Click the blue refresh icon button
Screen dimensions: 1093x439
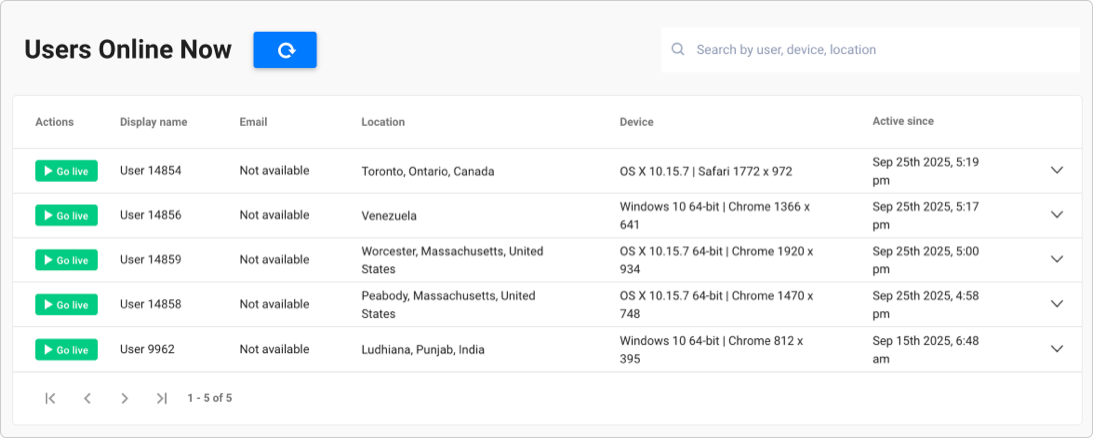click(284, 50)
